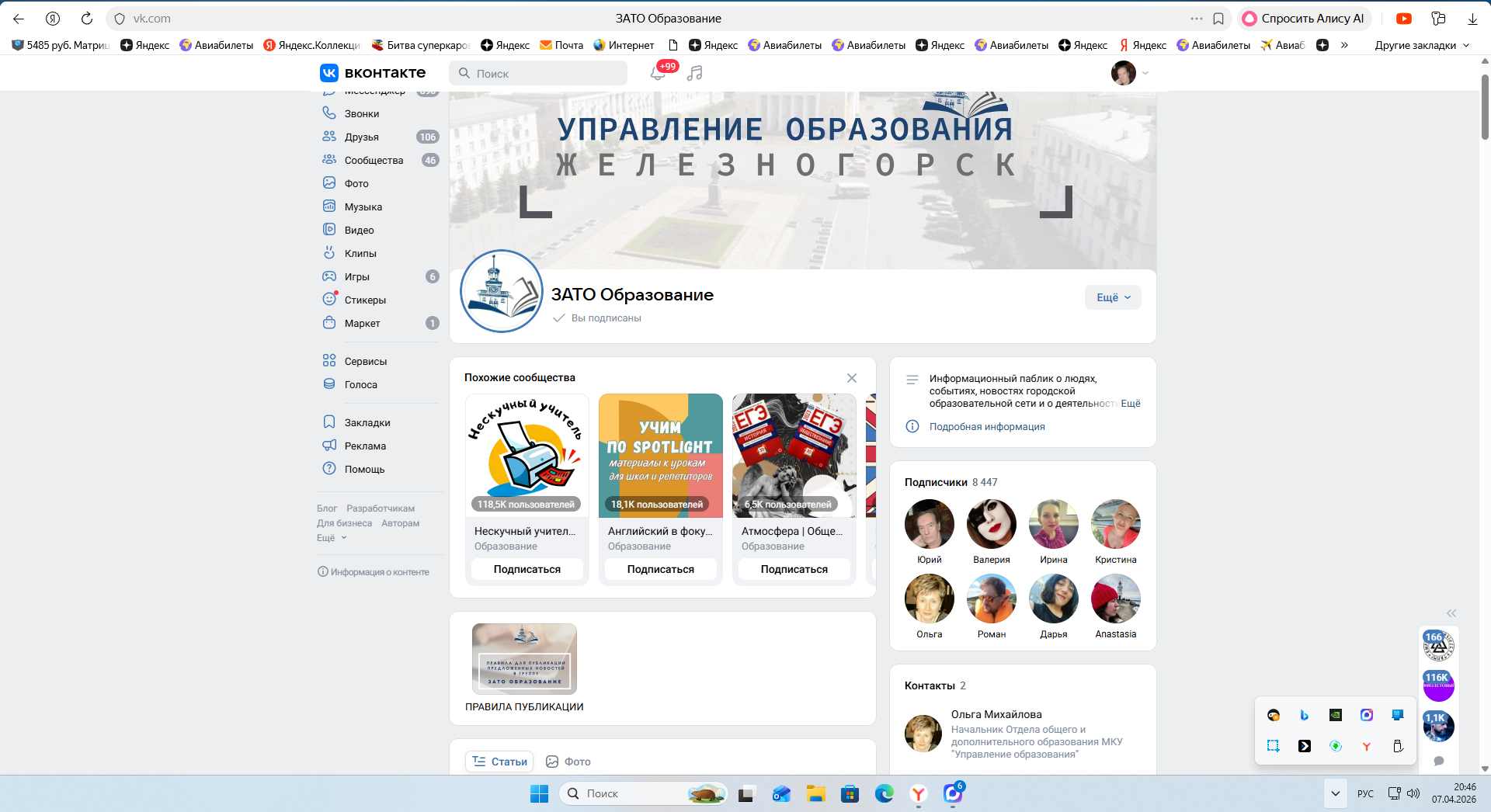Subscribe to Нескучный учитель community
This screenshot has height=812, width=1491.
click(527, 569)
